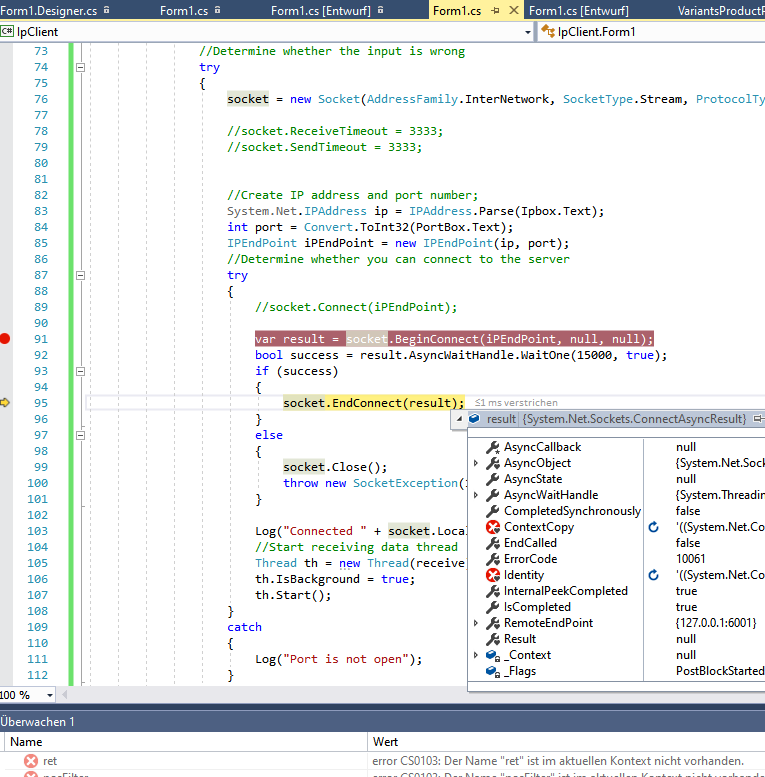
Task: Click the error icon next to ret
Action: click(31, 761)
